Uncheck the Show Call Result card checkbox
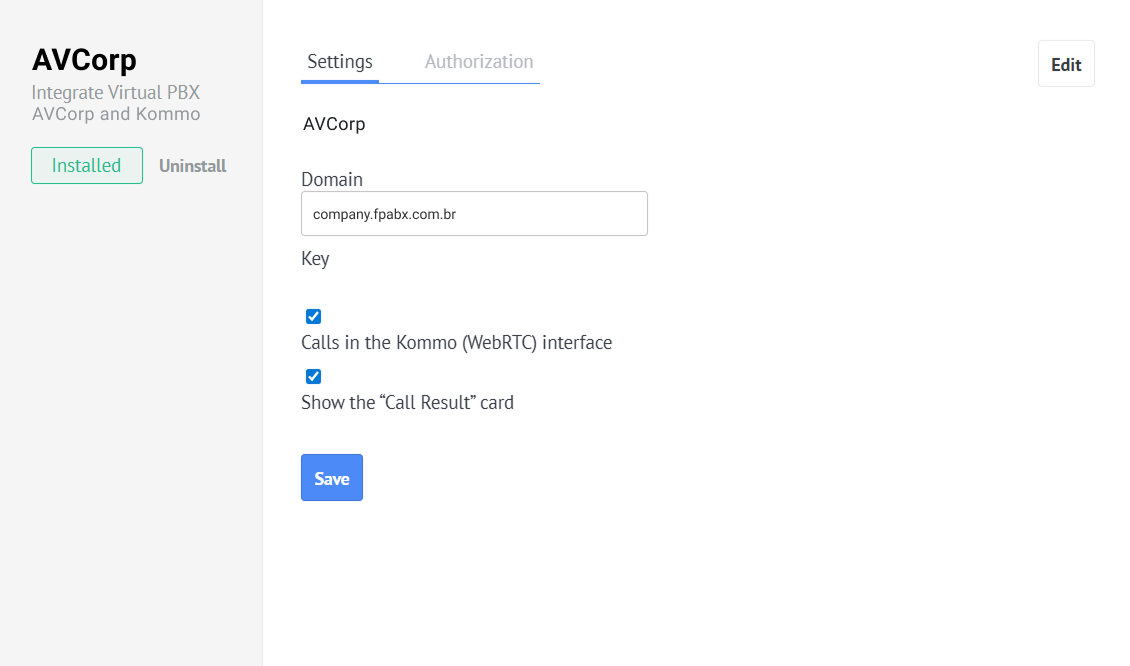The width and height of the screenshot is (1130, 666). click(x=313, y=377)
